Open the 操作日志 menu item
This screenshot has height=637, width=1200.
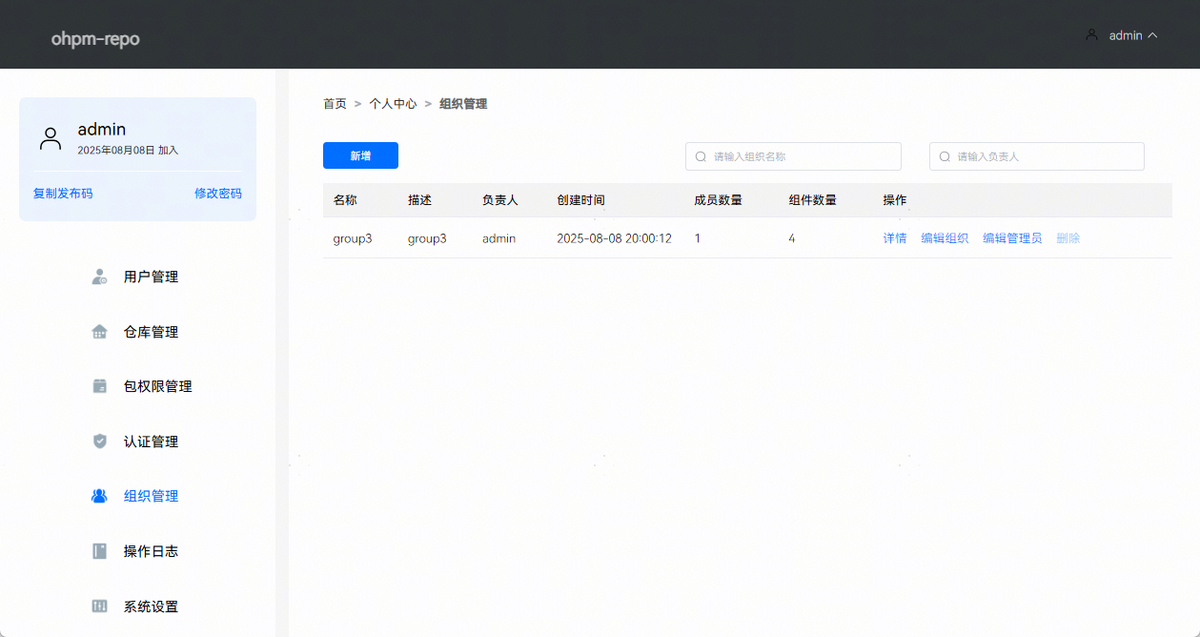151,551
